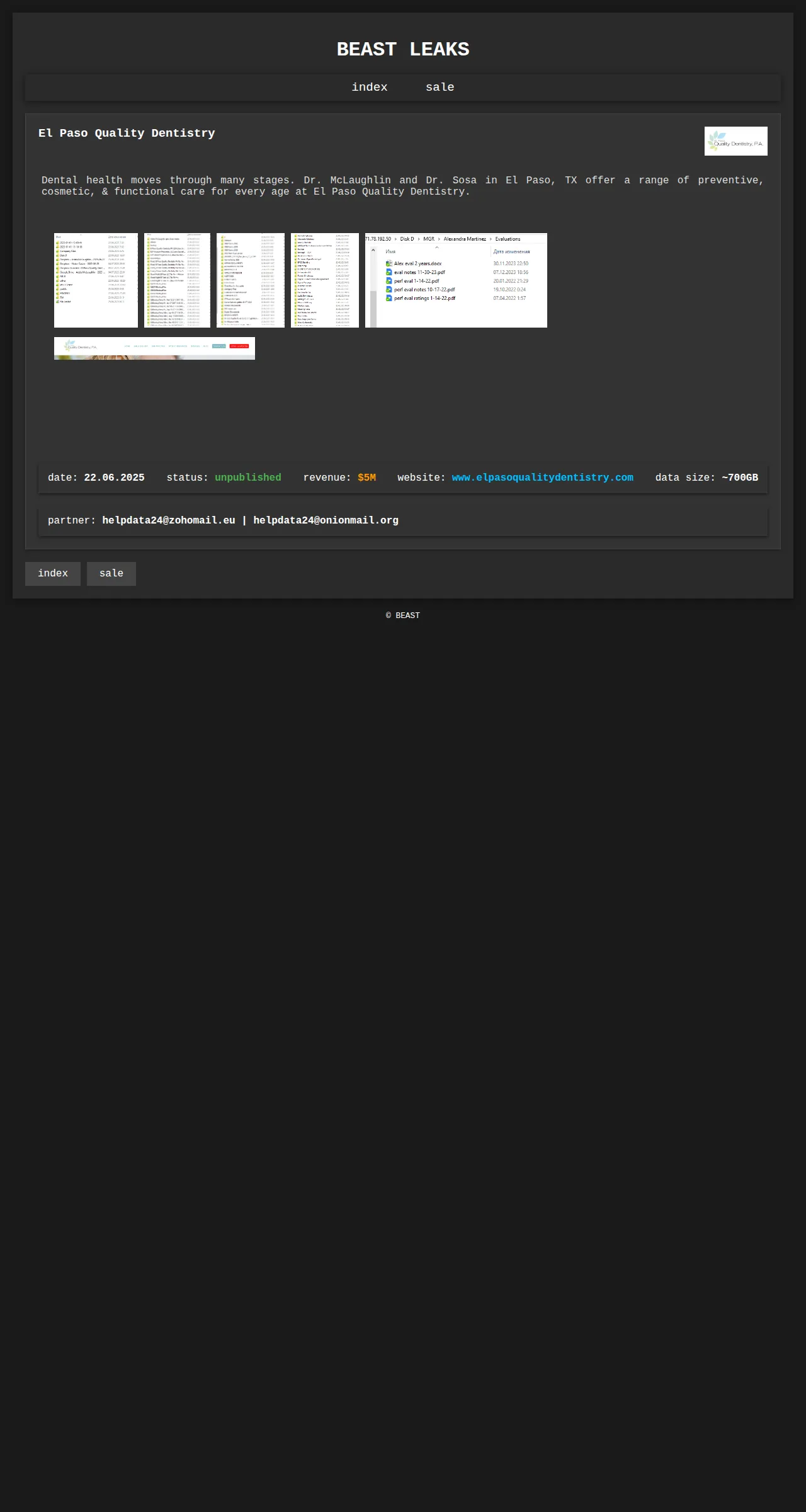Select the helpdata24@onionmail.org partner email
Screen dimensions: 806x1512
pos(326,520)
